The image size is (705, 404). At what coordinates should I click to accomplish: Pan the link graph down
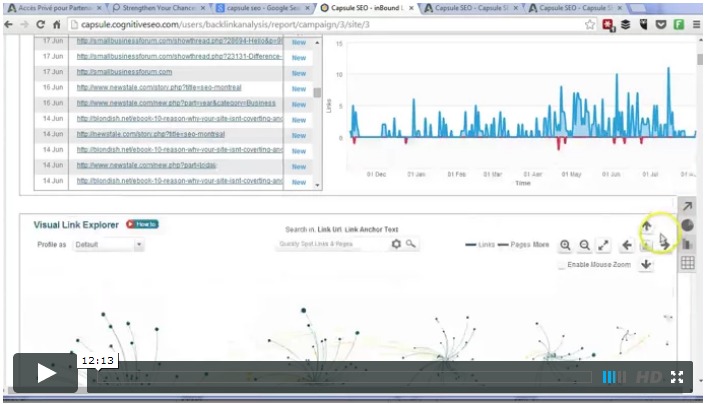(646, 264)
